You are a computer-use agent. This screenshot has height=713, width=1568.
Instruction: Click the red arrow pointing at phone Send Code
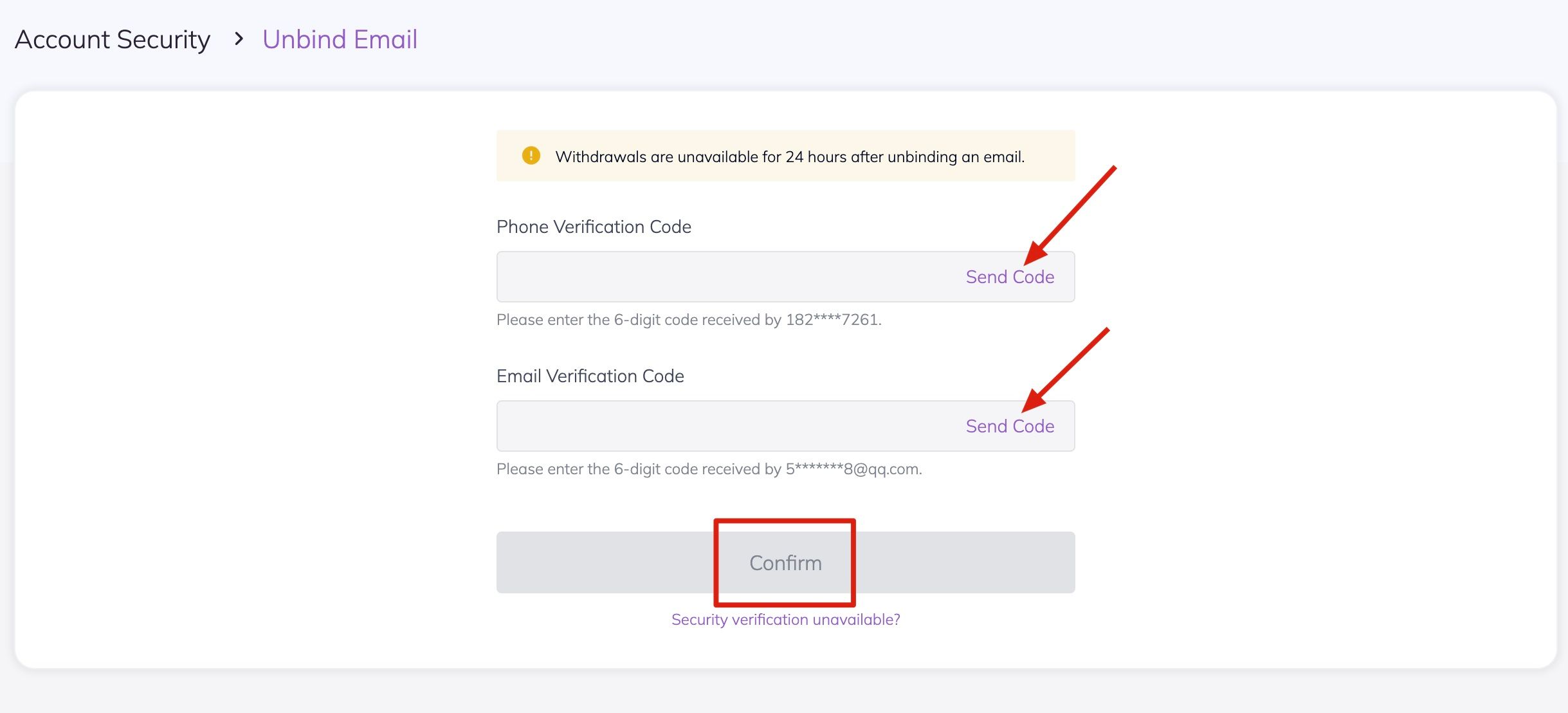pos(1070,216)
